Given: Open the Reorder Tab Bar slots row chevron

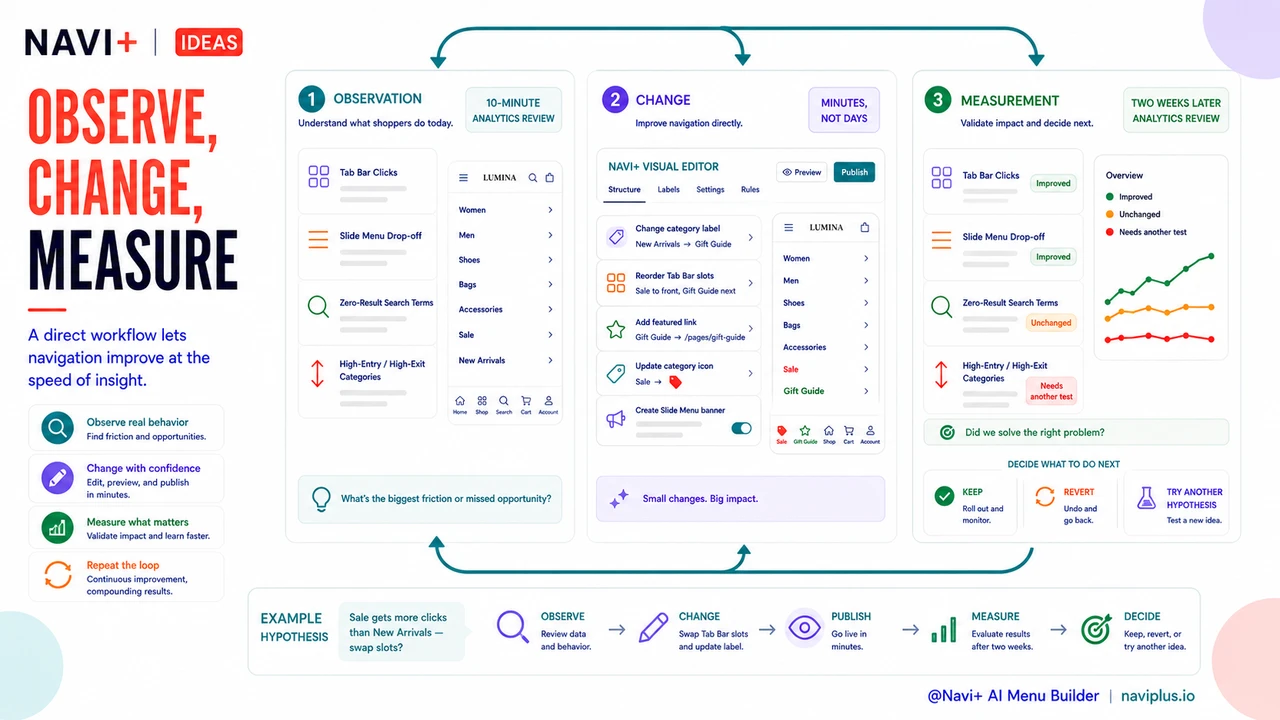Looking at the screenshot, I should (x=751, y=283).
